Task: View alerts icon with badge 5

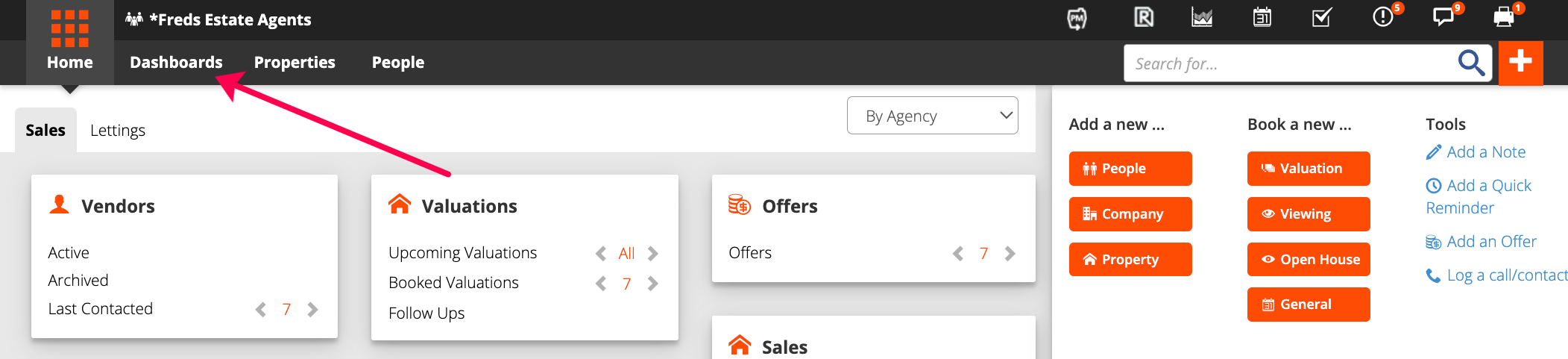Action: pyautogui.click(x=1383, y=16)
